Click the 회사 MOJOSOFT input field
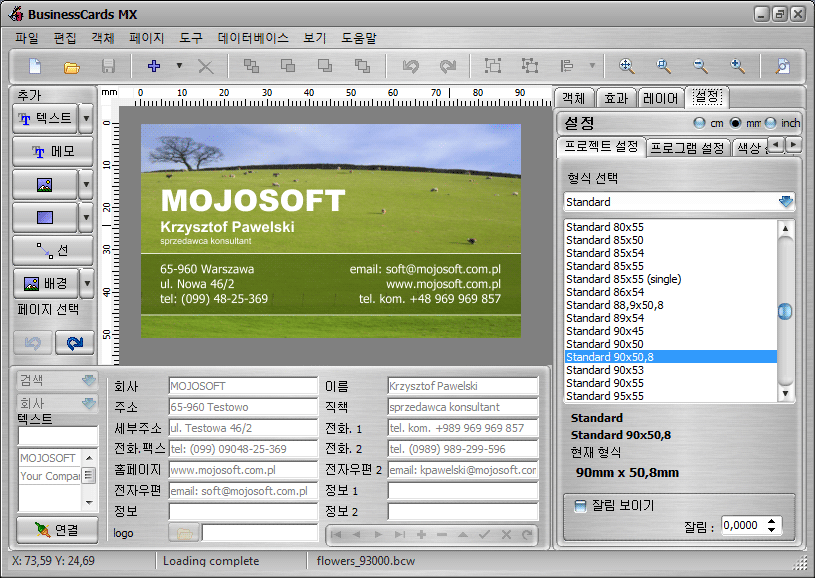Viewport: 815px width, 578px height. [x=243, y=386]
